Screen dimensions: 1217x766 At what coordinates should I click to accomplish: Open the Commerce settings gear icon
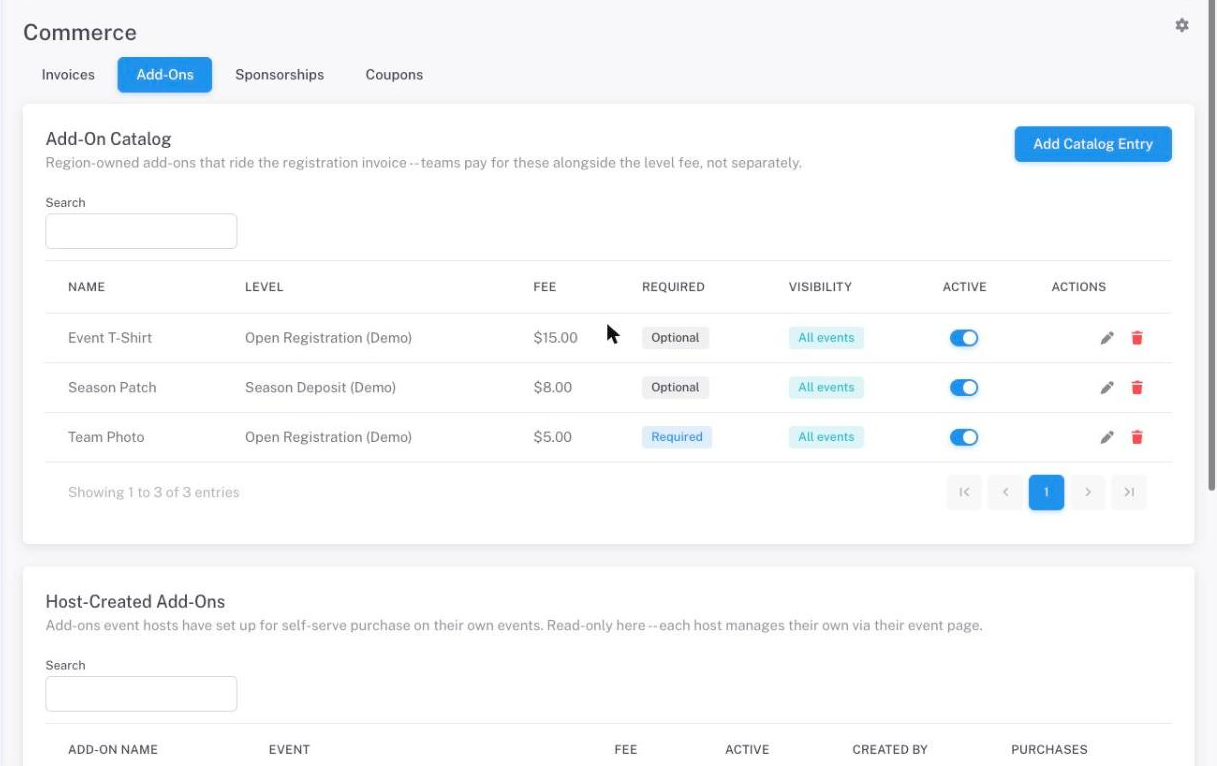pyautogui.click(x=1182, y=25)
